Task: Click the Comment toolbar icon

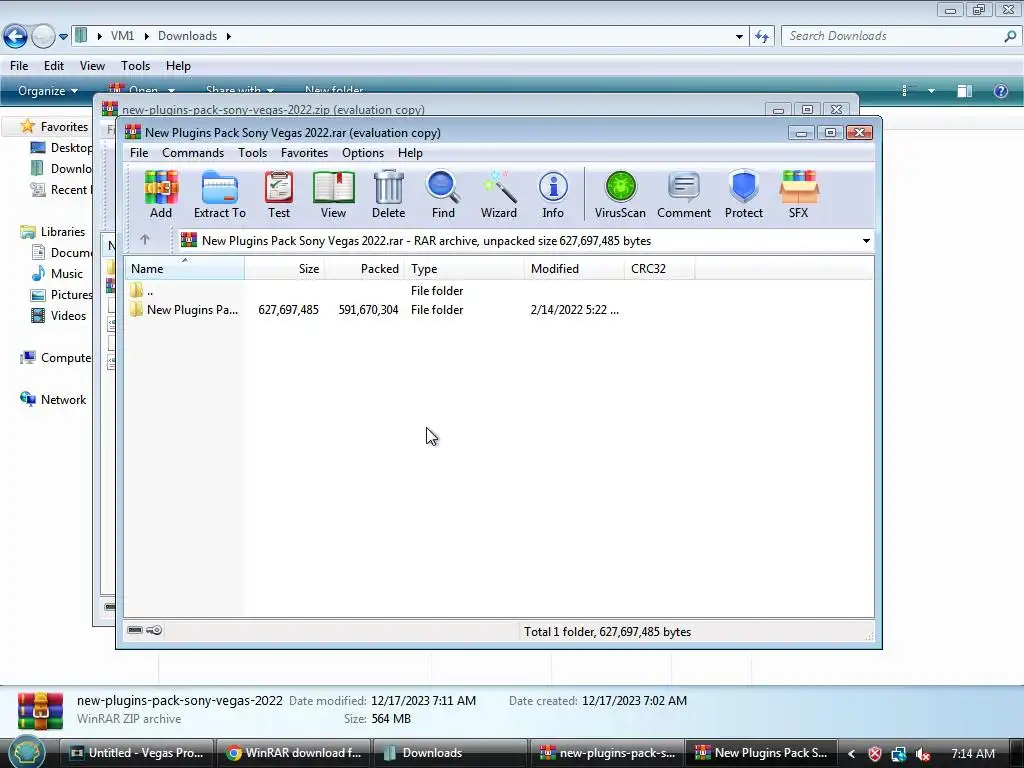Action: tap(684, 194)
